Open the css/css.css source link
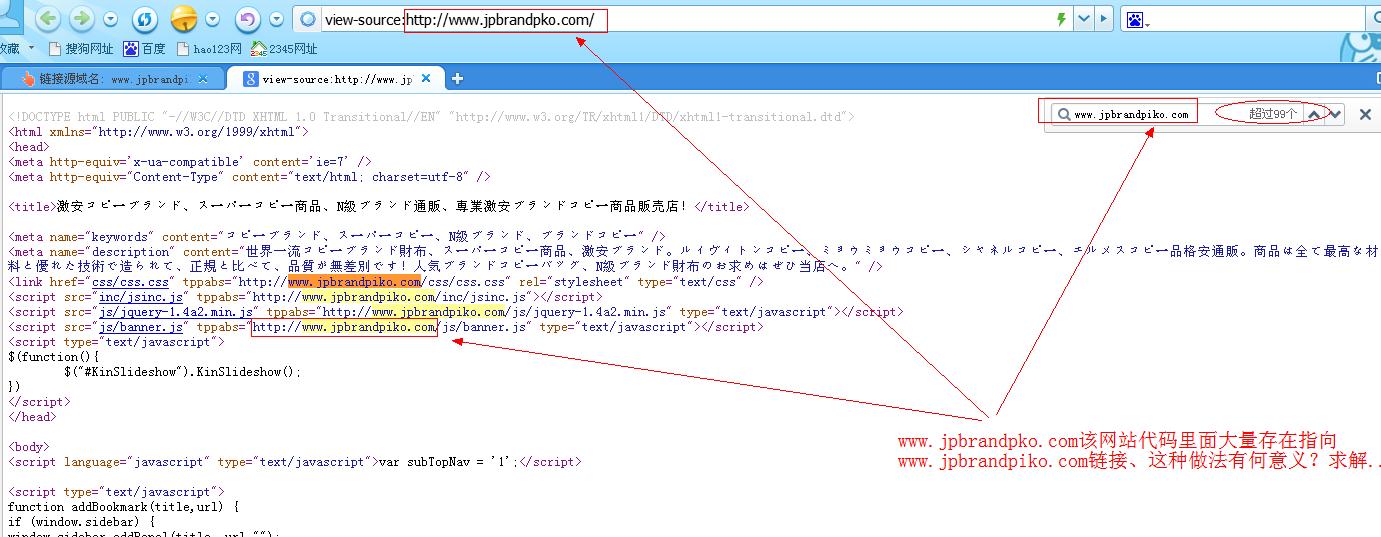This screenshot has height=537, width=1381. (130, 282)
